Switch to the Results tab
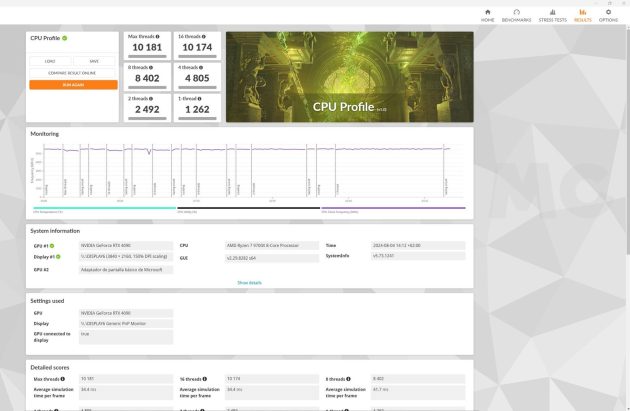The height and width of the screenshot is (411, 630). point(582,15)
